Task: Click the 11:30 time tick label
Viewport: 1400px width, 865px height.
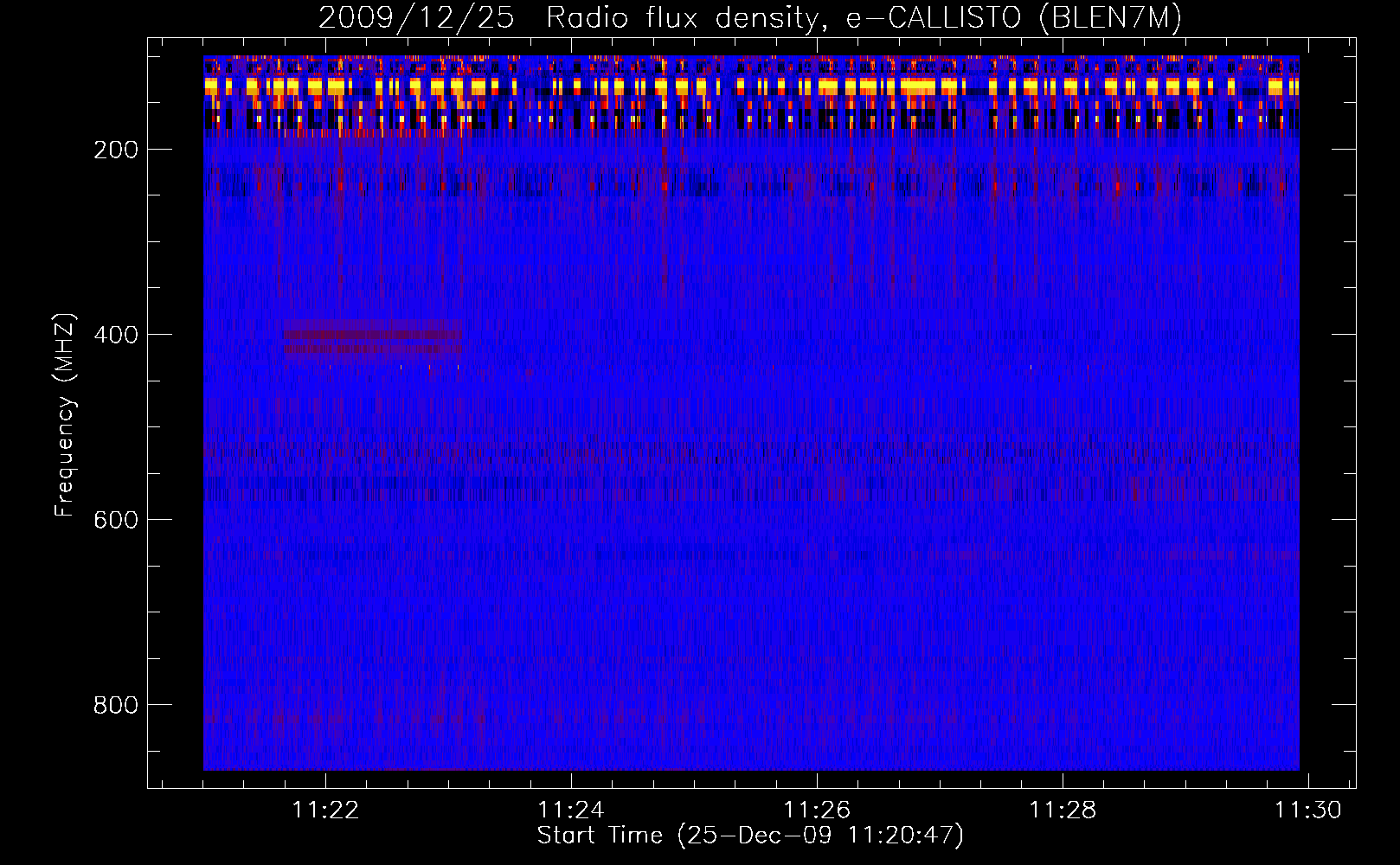Action: pos(1308,811)
